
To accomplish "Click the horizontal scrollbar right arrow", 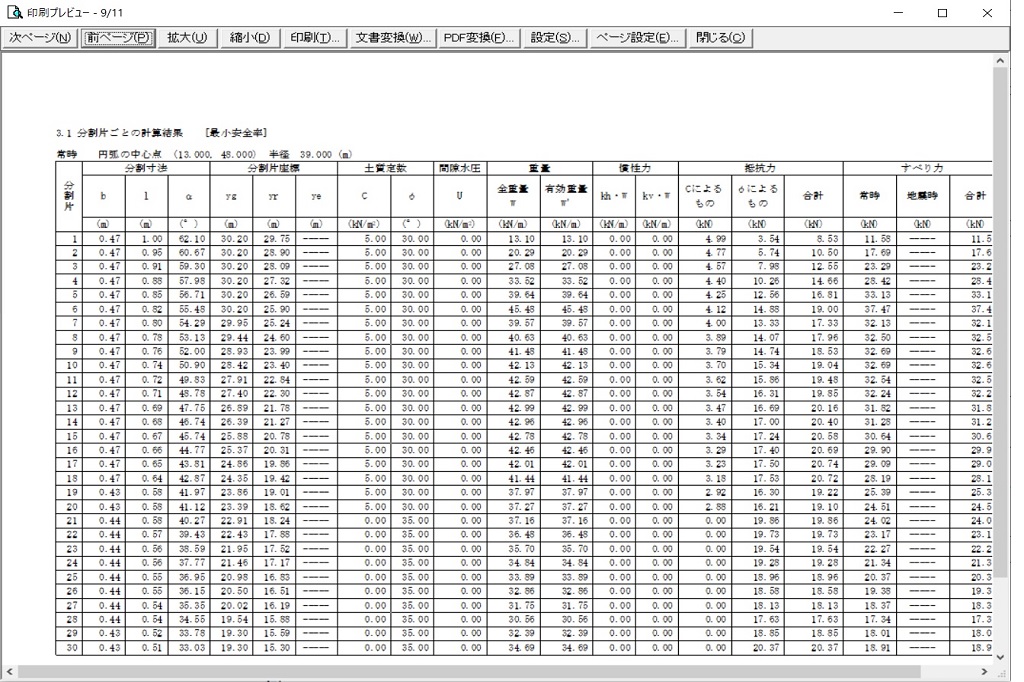I will [x=986, y=671].
